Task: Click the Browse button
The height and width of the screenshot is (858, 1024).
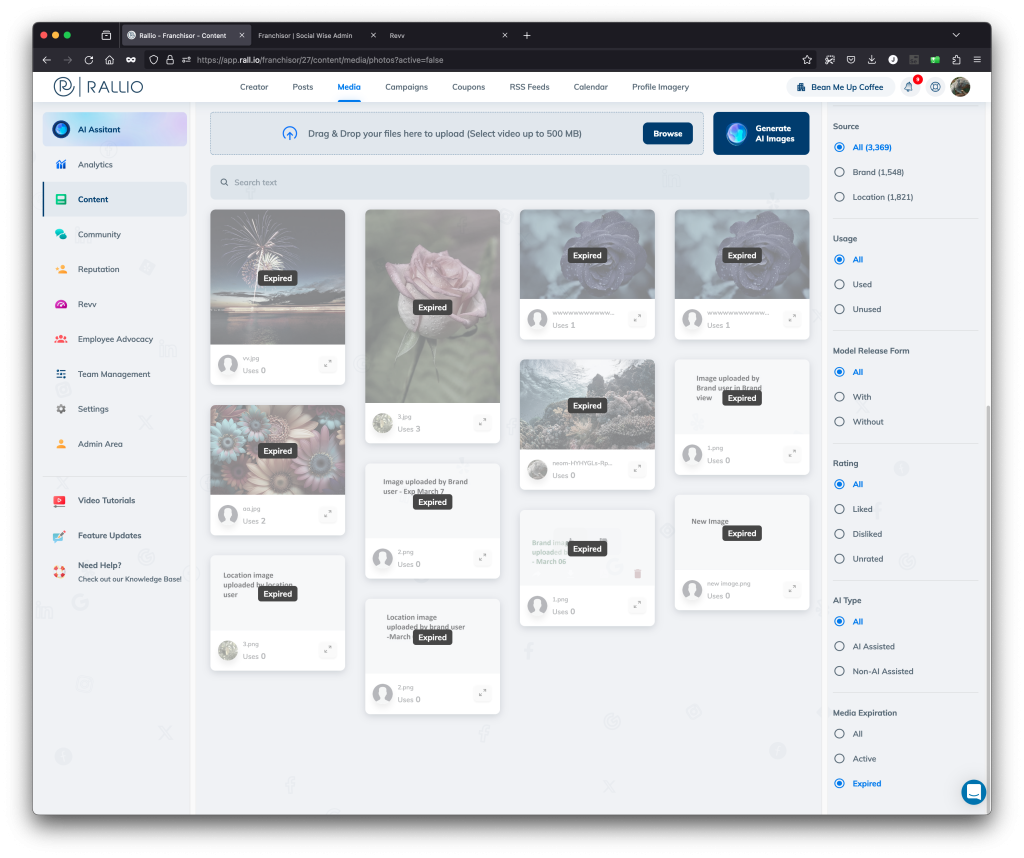Action: pyautogui.click(x=667, y=134)
